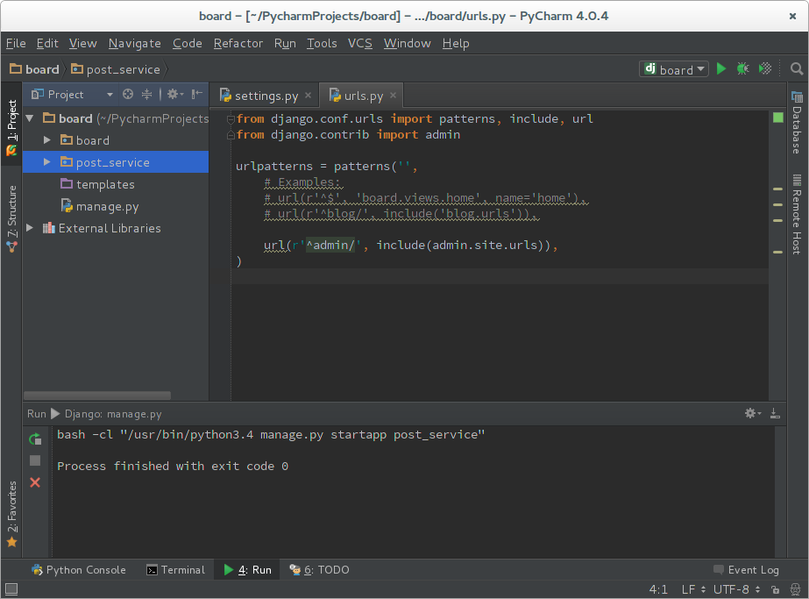The height and width of the screenshot is (599, 809).
Task: Click 'Process finished with exit code 0'
Action: (x=172, y=466)
